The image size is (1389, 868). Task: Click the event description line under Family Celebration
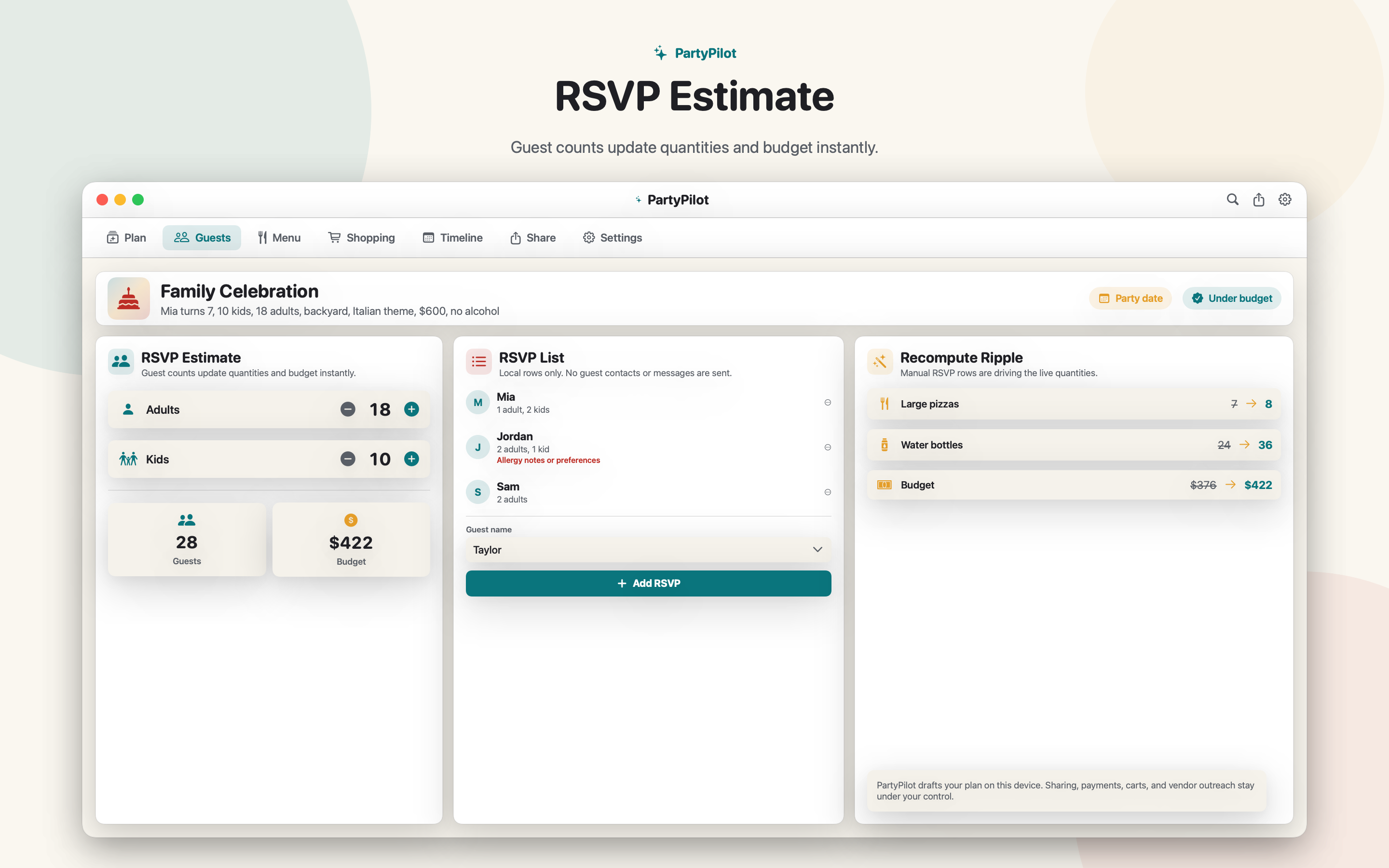tap(329, 311)
